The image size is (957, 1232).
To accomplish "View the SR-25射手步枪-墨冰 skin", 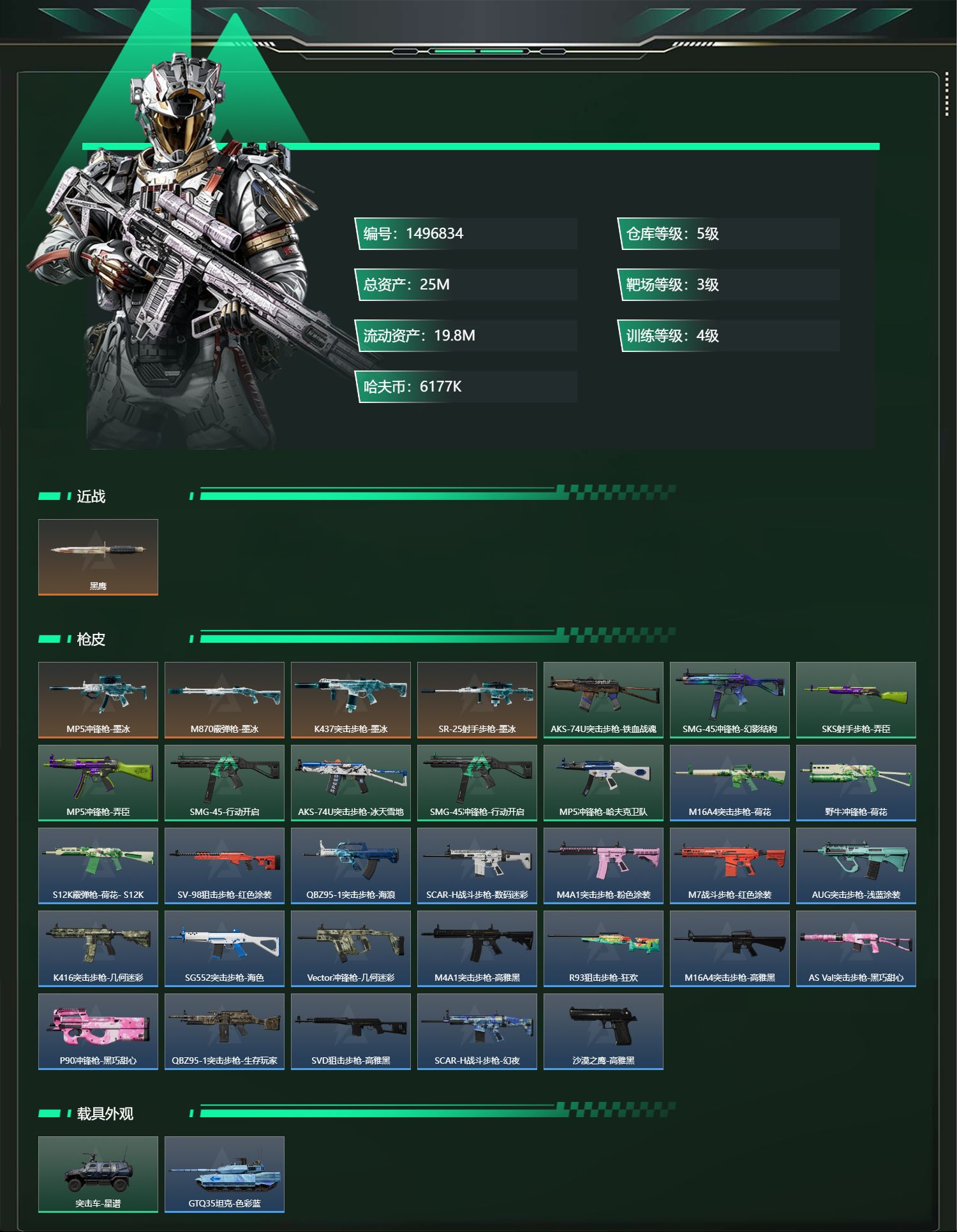I will tap(477, 700).
